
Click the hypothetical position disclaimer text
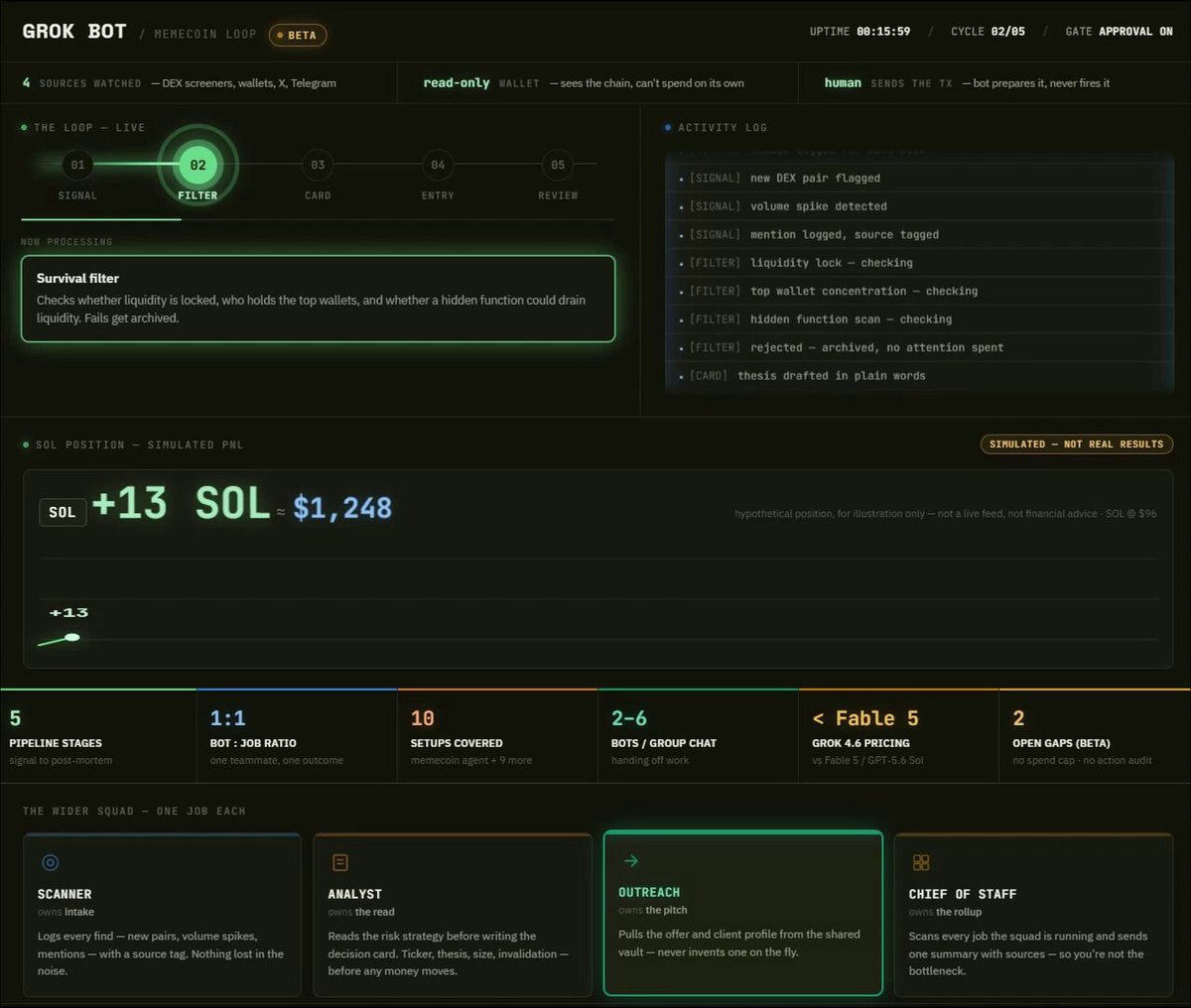(x=946, y=514)
